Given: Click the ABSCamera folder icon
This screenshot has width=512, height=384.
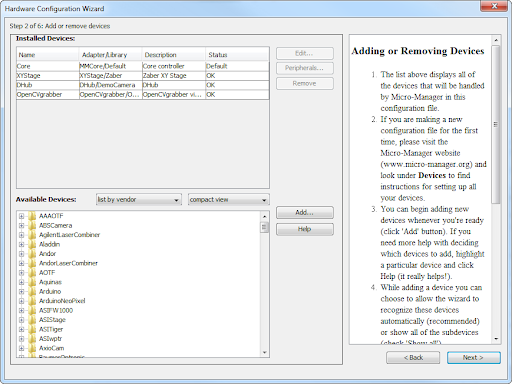Looking at the screenshot, I should pyautogui.click(x=32, y=225).
